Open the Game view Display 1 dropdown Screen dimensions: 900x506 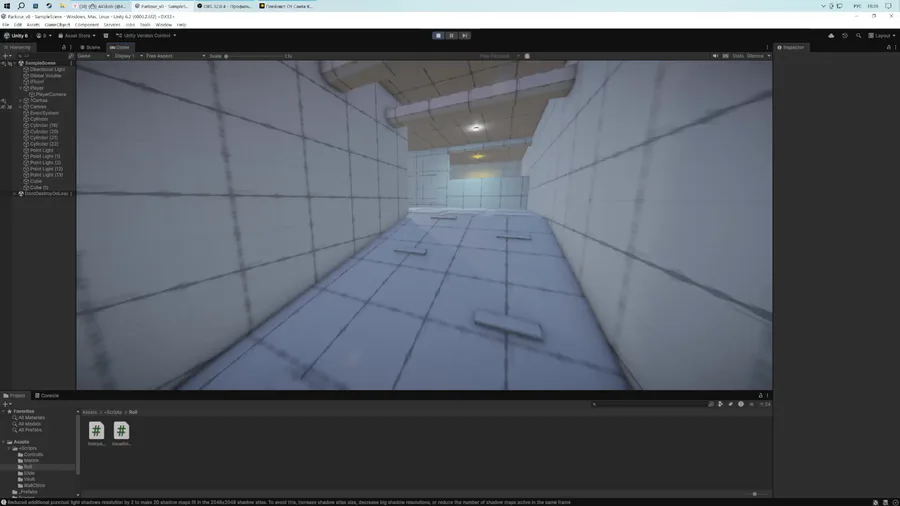click(129, 56)
